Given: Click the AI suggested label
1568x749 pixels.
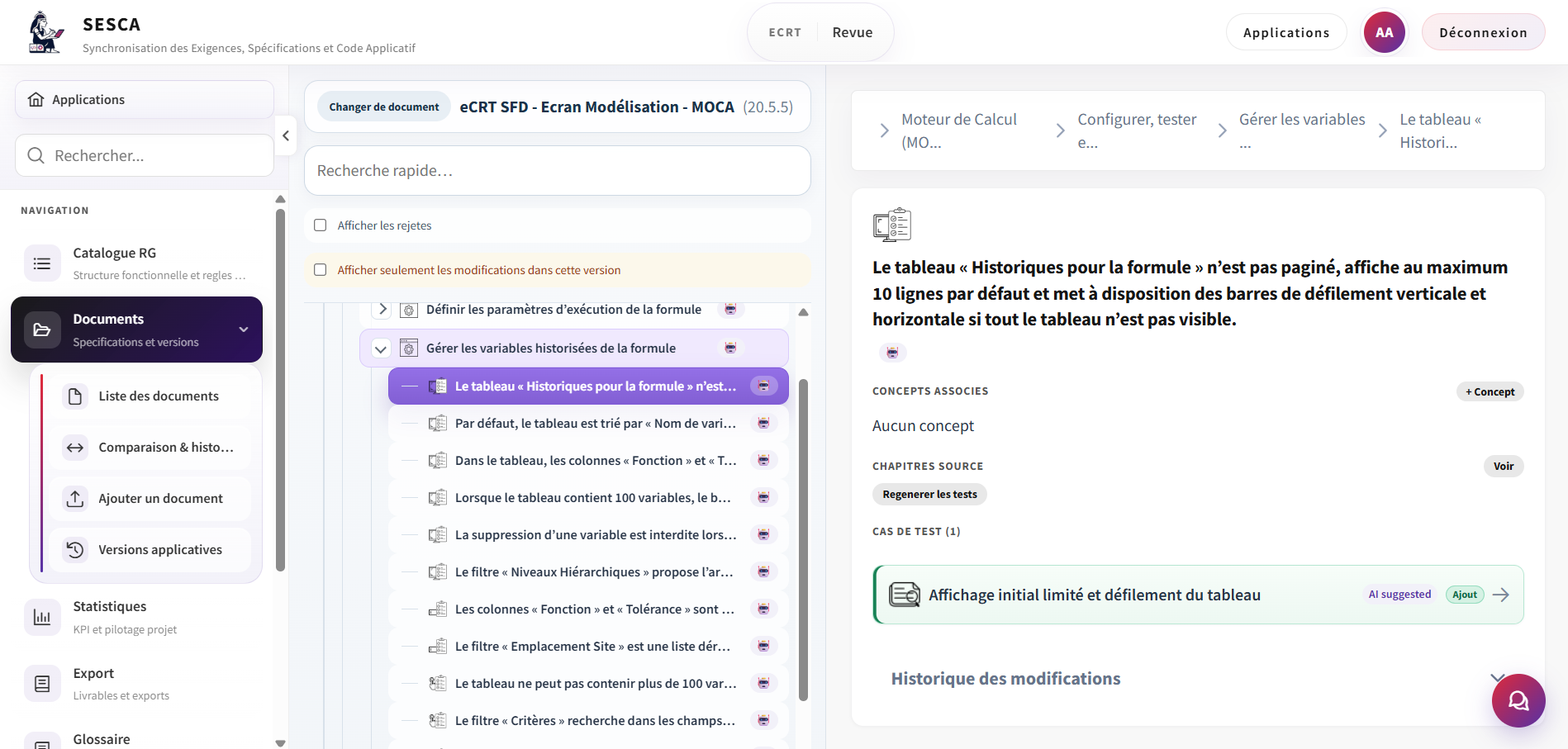Looking at the screenshot, I should pos(1399,595).
